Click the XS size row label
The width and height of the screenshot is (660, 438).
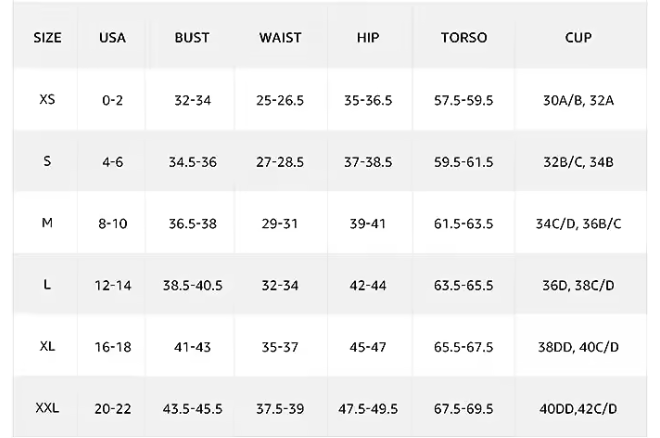pyautogui.click(x=47, y=100)
